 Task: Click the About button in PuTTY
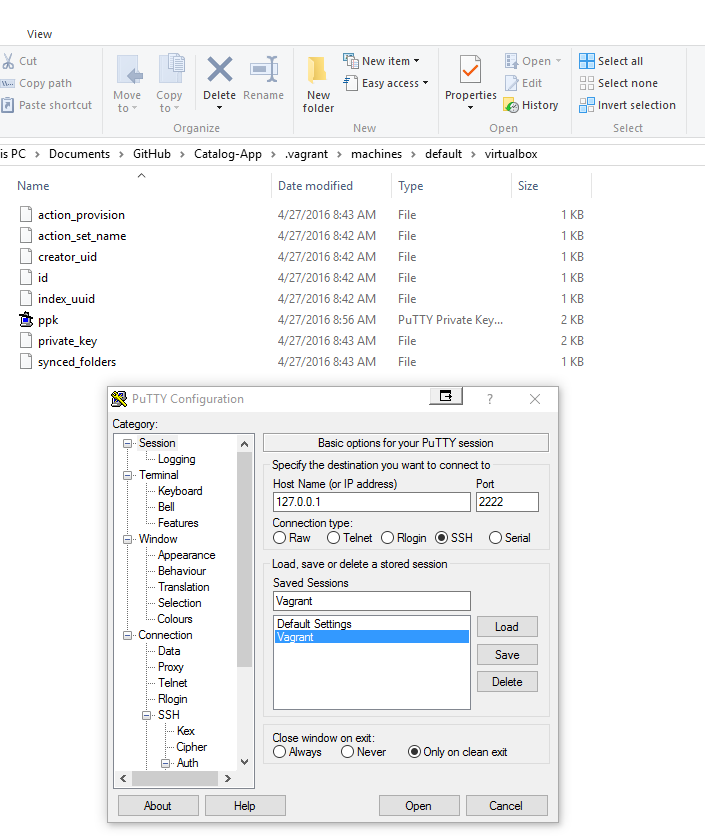pyautogui.click(x=158, y=806)
